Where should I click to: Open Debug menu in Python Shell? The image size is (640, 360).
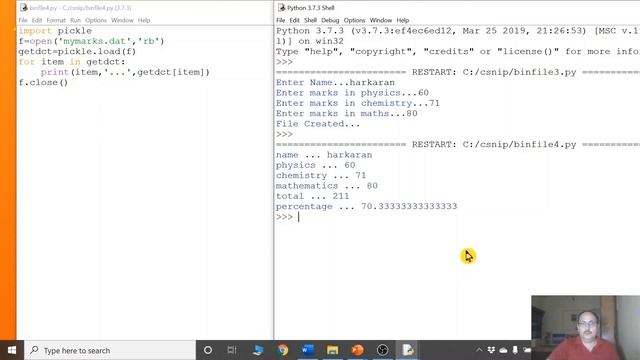[x=330, y=20]
